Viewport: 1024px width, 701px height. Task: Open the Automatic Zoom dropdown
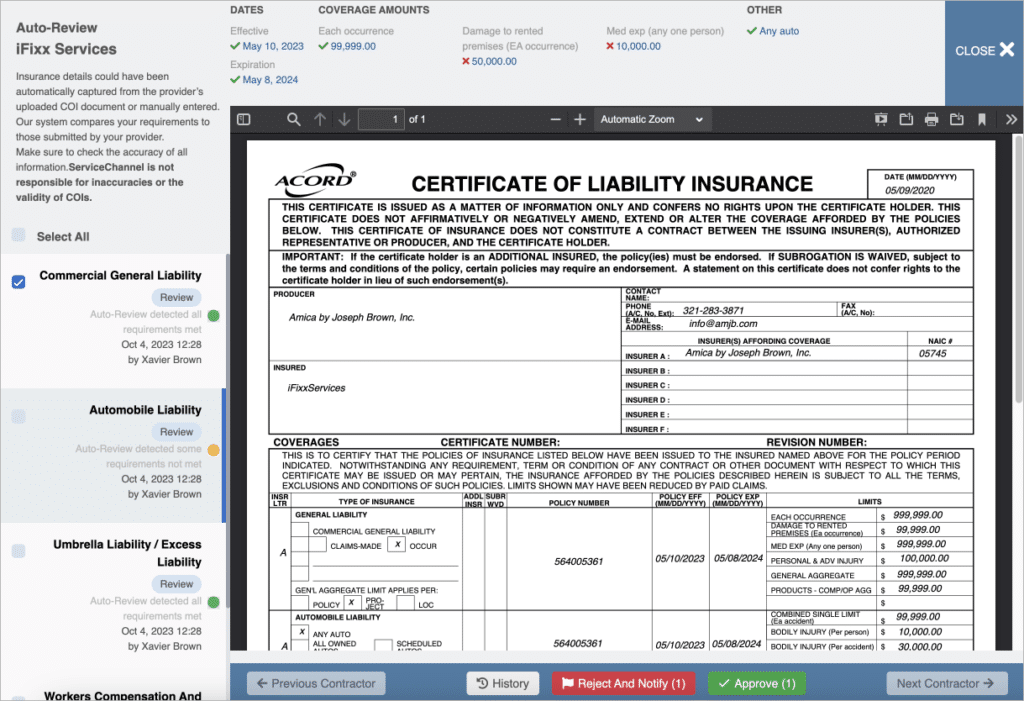click(652, 120)
